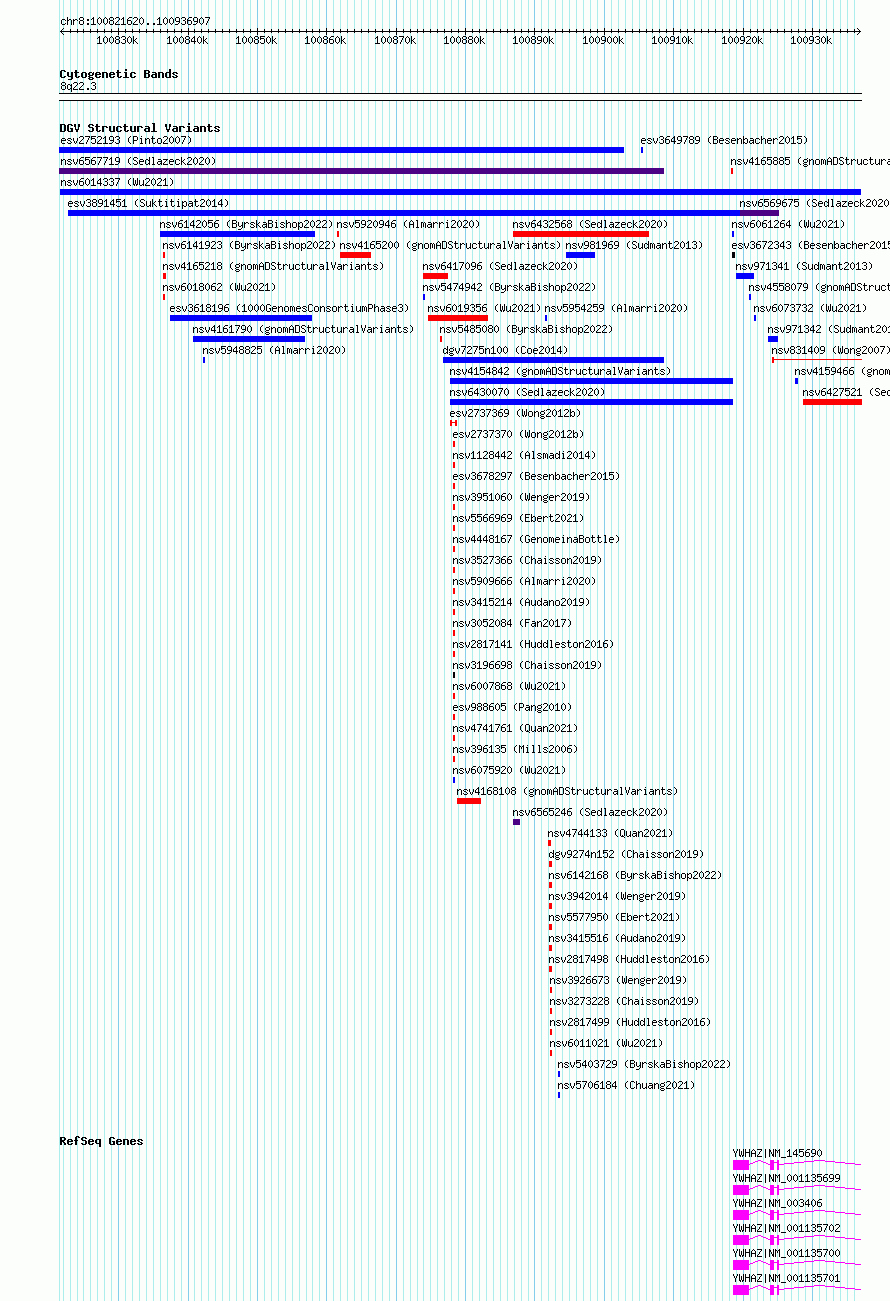890x1301 pixels.
Task: Select variant nsv5706184 (Chuang2021)
Action: pyautogui.click(x=627, y=1085)
